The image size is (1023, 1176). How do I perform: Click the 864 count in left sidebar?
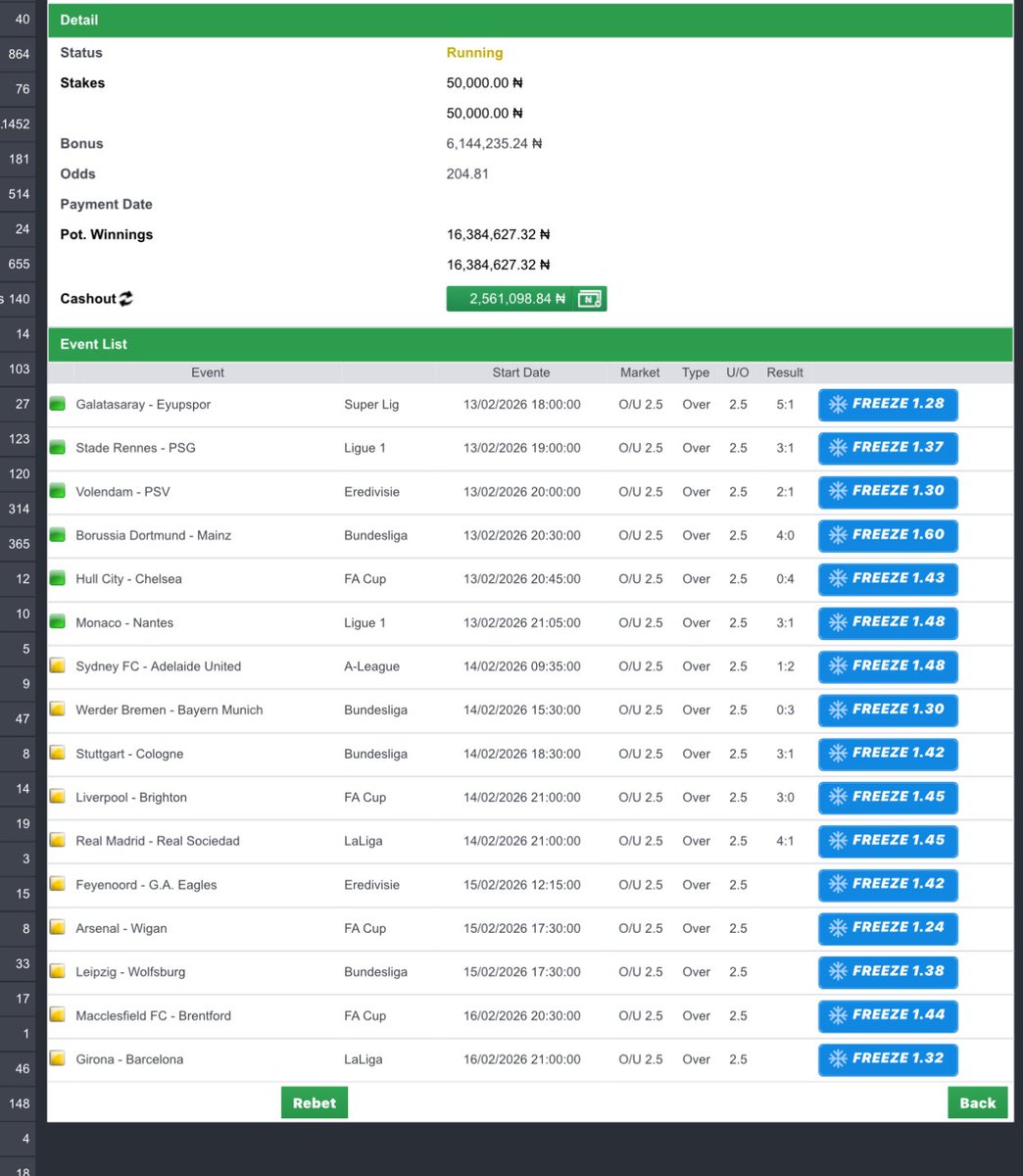coord(19,54)
